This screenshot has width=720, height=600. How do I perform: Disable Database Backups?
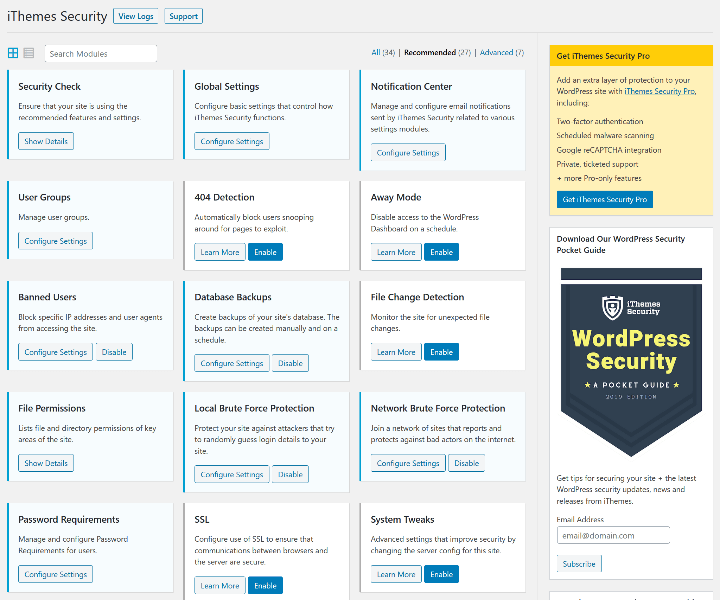(290, 363)
